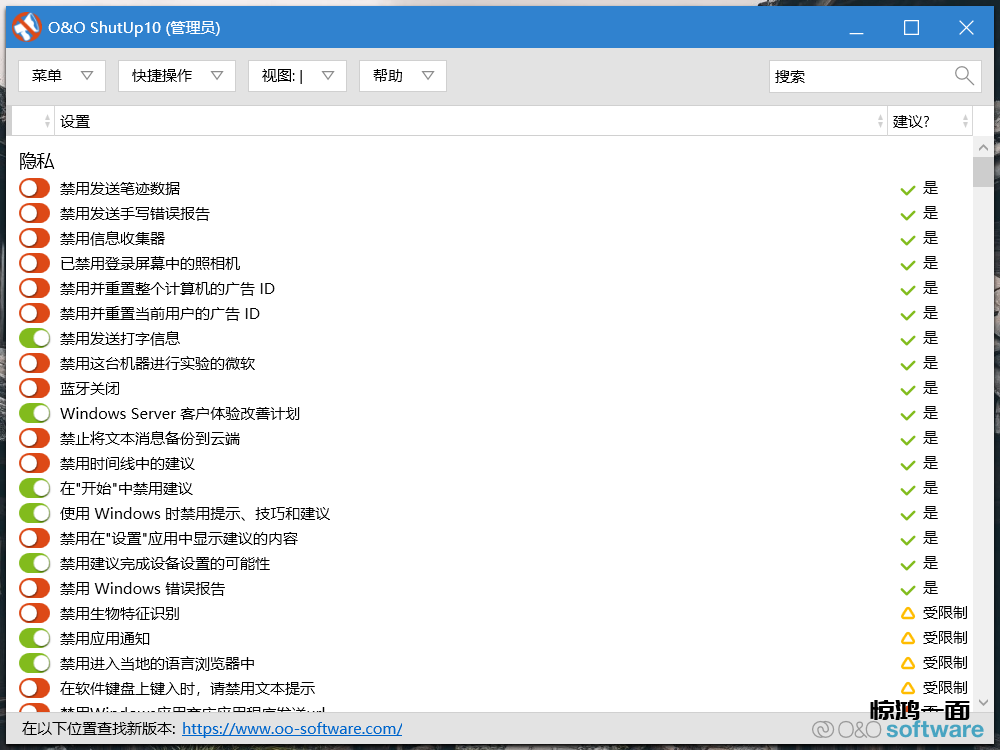Click yellow warning triangle beside 禁用生物特征识别
1000x750 pixels.
pyautogui.click(x=908, y=613)
